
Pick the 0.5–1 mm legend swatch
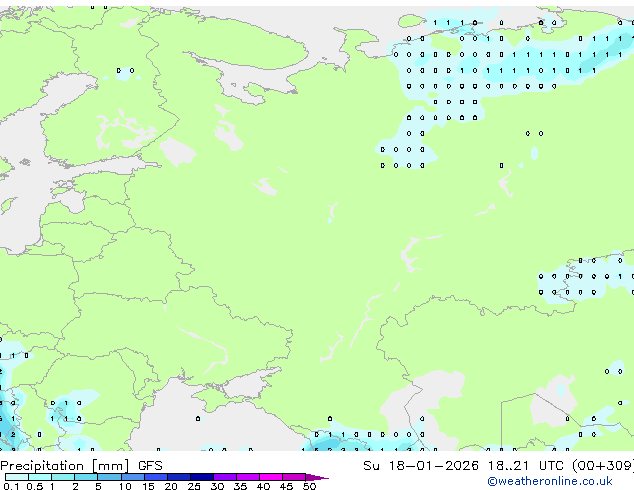click(40, 477)
